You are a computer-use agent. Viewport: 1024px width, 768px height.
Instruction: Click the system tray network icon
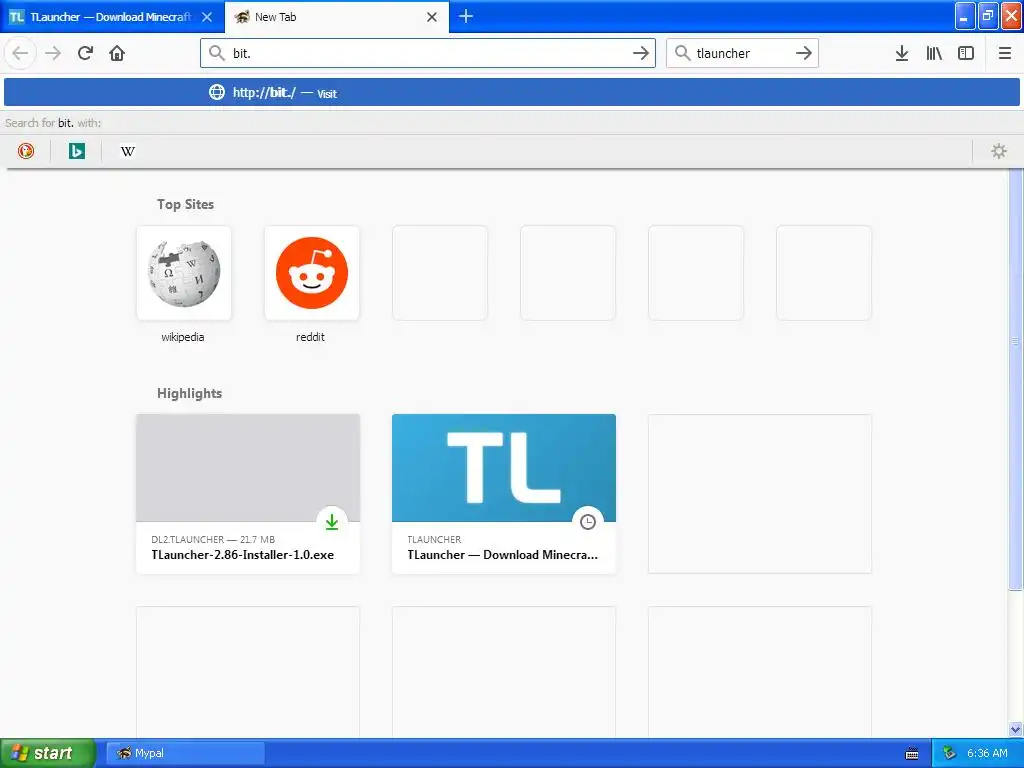(x=950, y=754)
